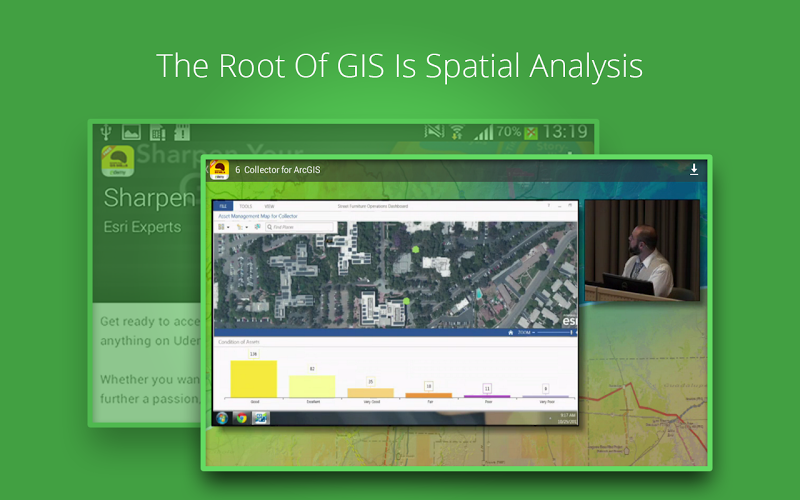The width and height of the screenshot is (800, 500).
Task: Click the Windows Start button
Action: (222, 418)
